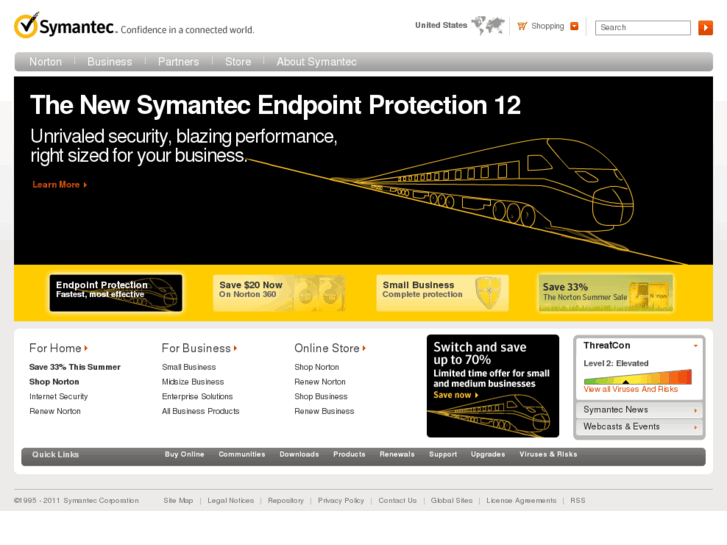Open the Site Map footer link
The height and width of the screenshot is (545, 727).
(x=178, y=500)
